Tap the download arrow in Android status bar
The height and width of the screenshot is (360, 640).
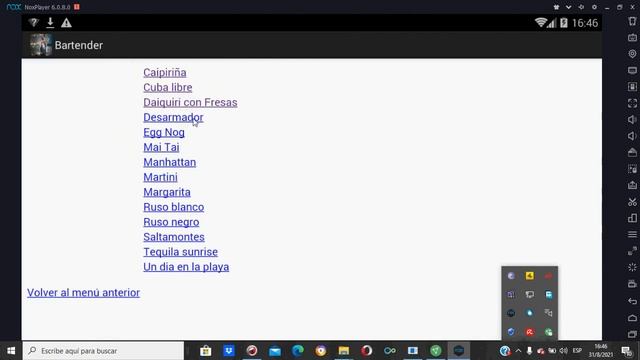[x=50, y=22]
